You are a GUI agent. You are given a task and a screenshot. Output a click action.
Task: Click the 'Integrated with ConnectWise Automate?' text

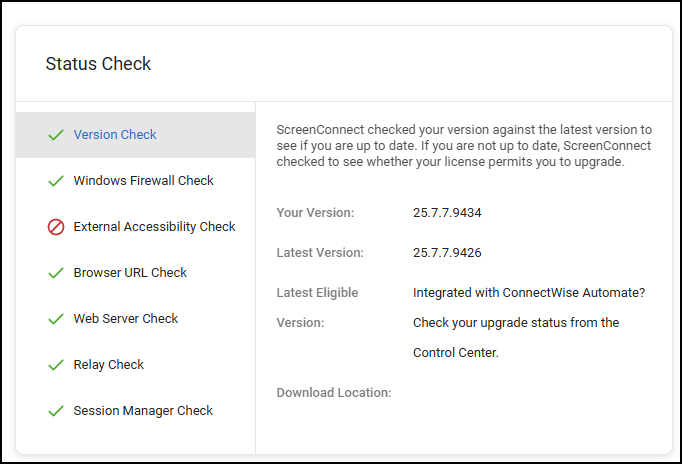pyautogui.click(x=528, y=293)
